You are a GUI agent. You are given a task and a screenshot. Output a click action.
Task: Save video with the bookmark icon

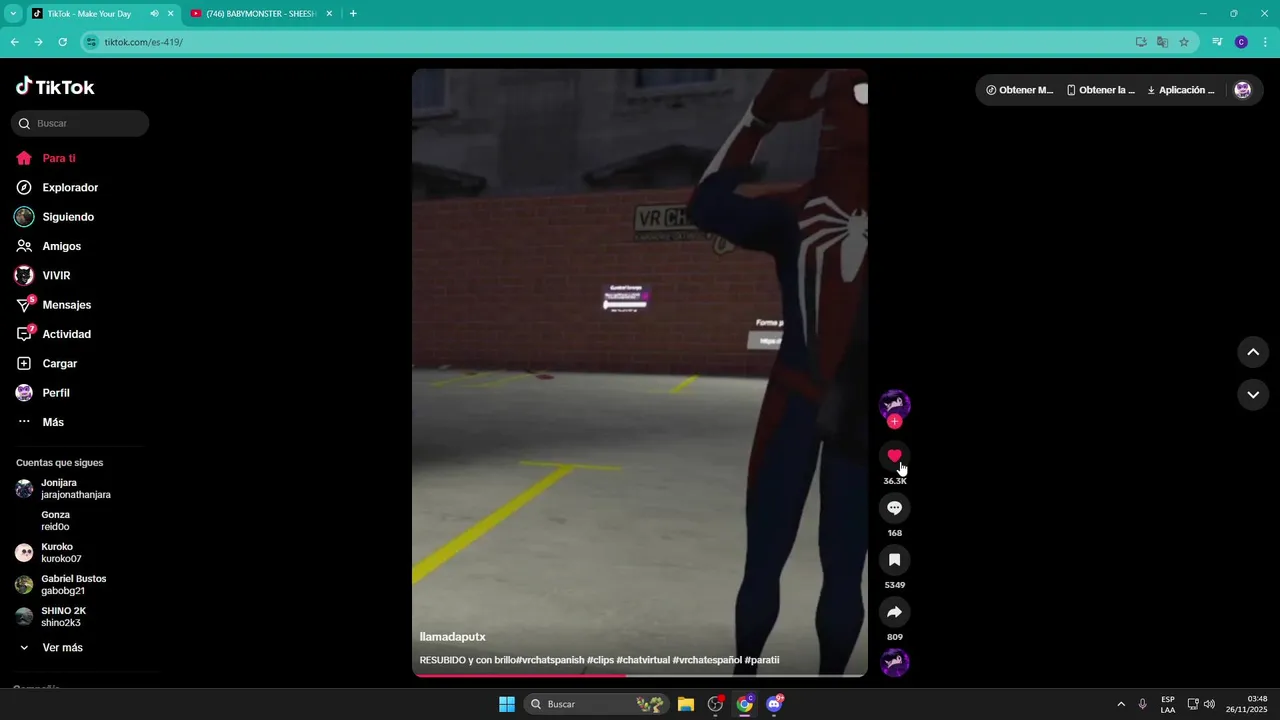point(894,560)
